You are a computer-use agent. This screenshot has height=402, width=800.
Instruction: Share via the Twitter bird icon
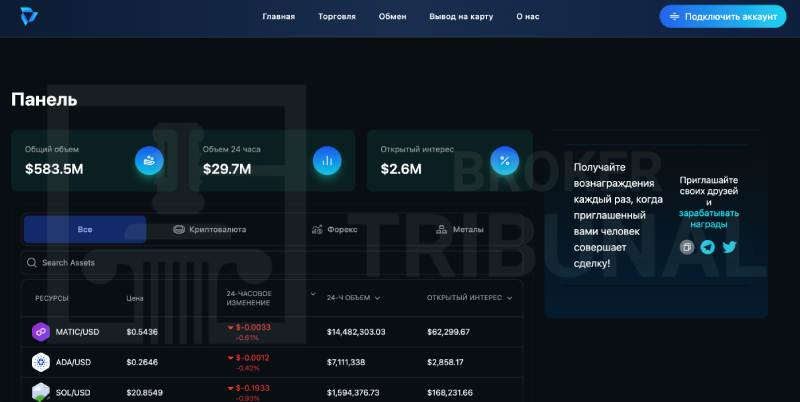(x=729, y=247)
